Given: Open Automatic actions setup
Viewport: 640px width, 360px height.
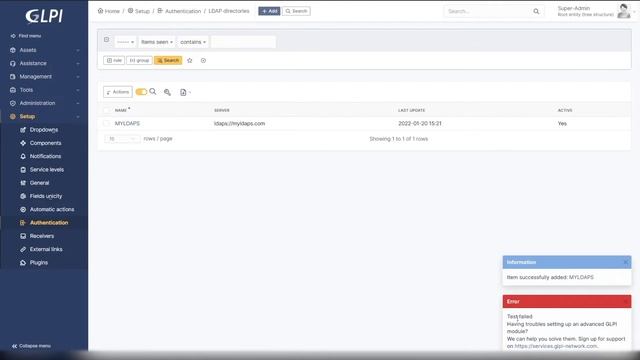Looking at the screenshot, I should point(47,209).
